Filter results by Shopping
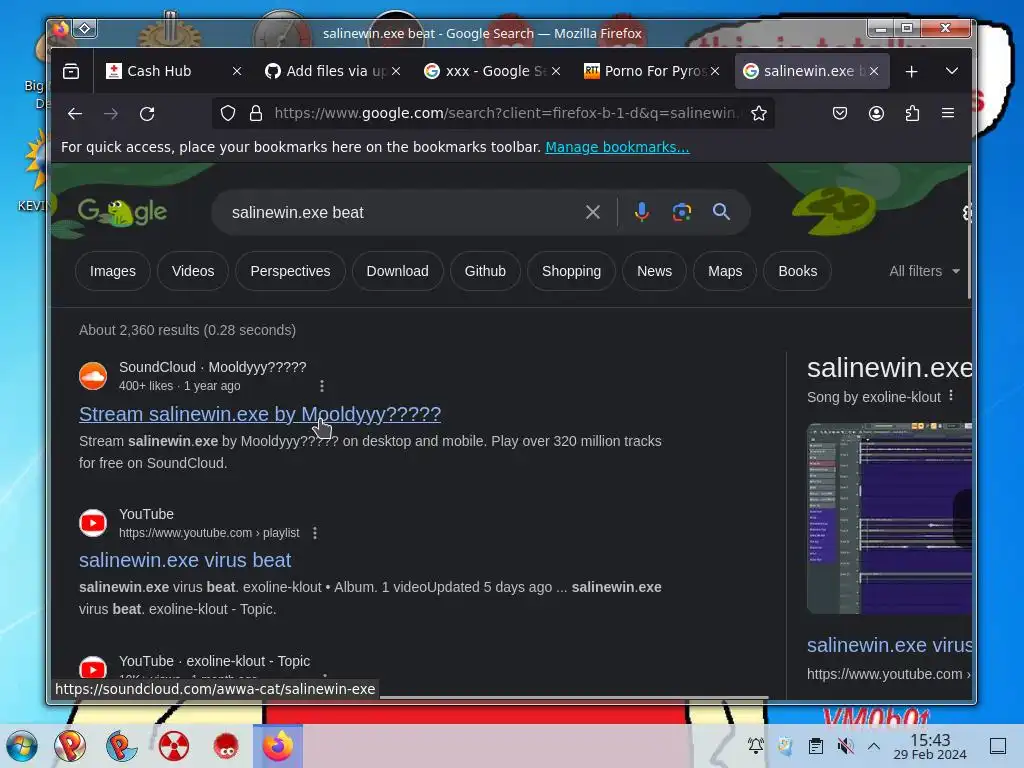Image resolution: width=1024 pixels, height=768 pixels. coord(571,271)
